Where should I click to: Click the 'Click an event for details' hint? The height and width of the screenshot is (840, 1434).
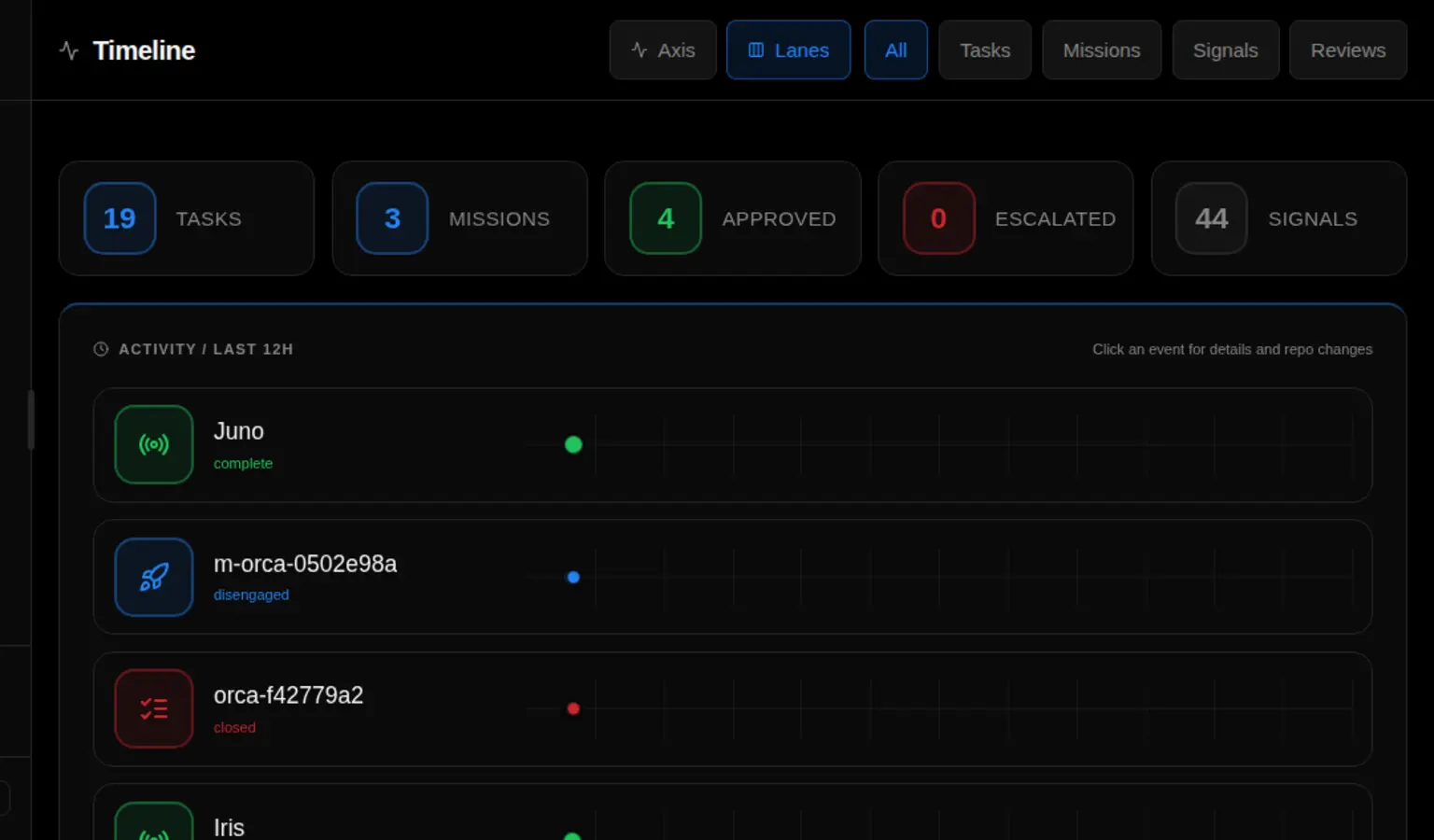click(x=1232, y=349)
